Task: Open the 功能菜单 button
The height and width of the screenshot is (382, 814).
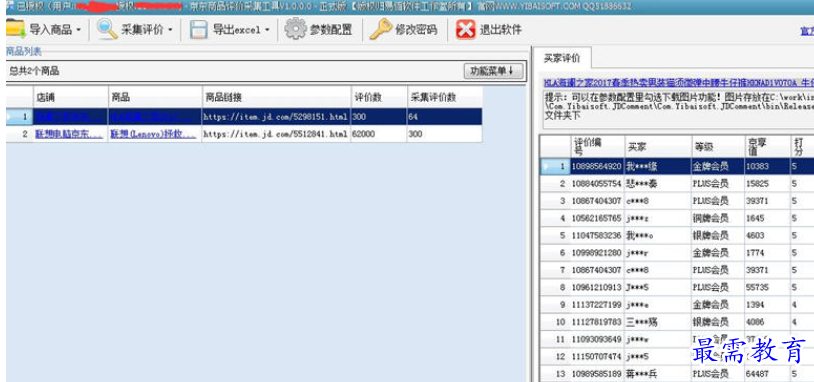Action: click(x=493, y=71)
